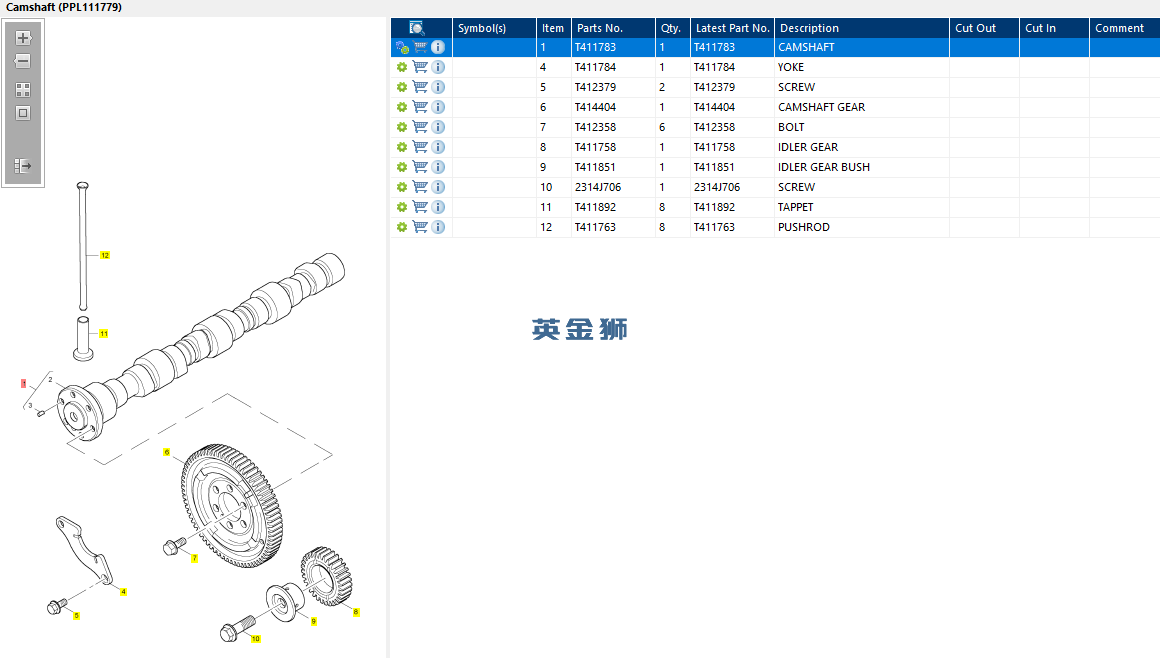Screen dimensions: 1160x658
Task: Select callout 11 next to the tappet
Action: [x=104, y=334]
